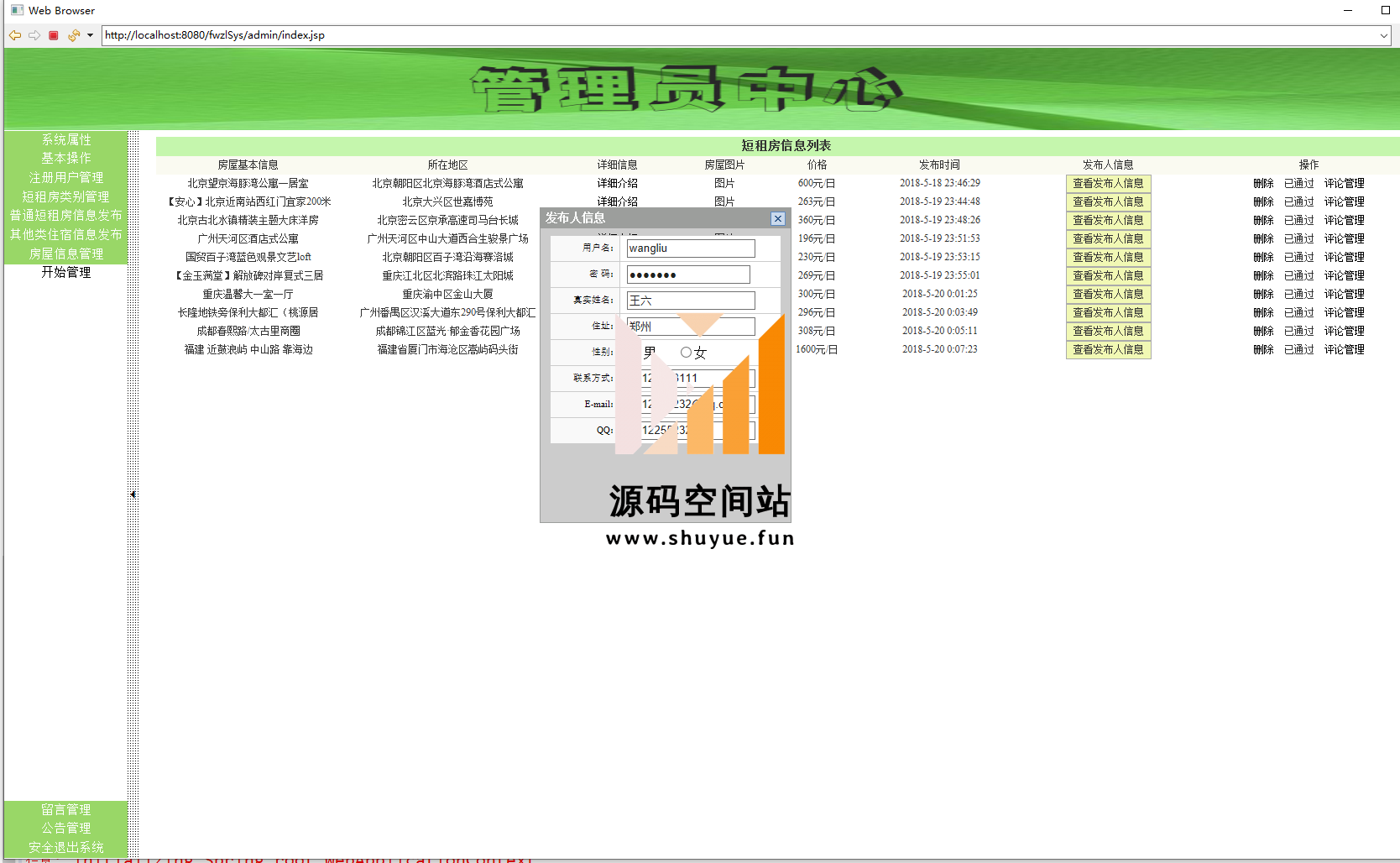The image size is (1400, 863).
Task: Close the 发布人信息 popup dialog
Action: (x=778, y=218)
